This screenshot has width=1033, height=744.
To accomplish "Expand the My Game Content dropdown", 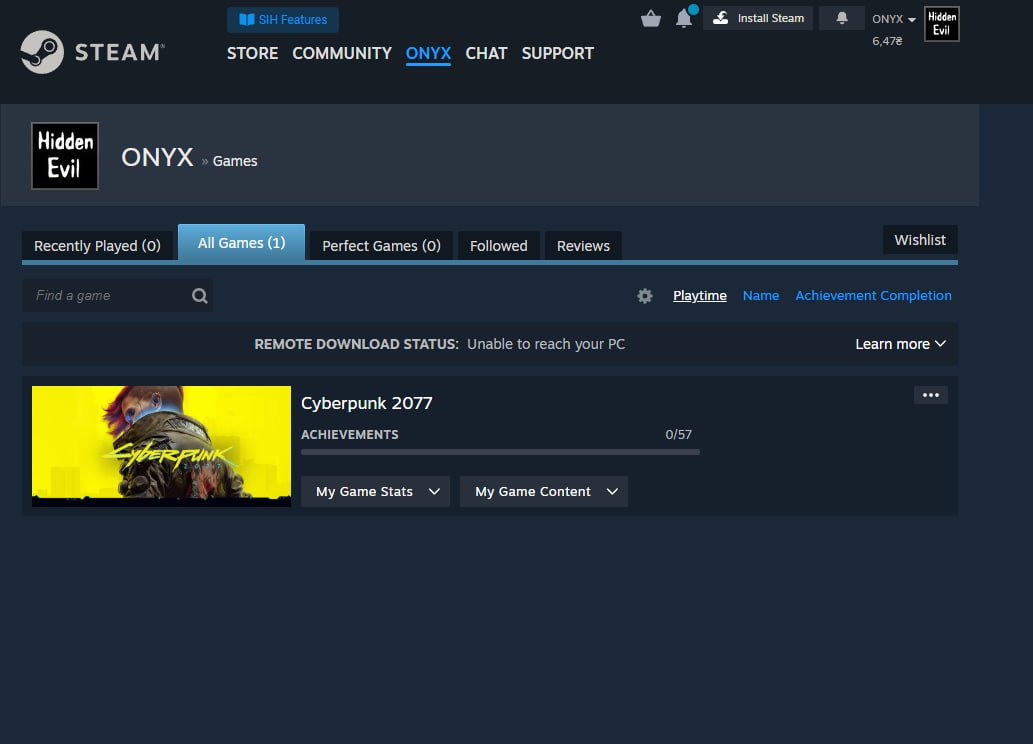I will pos(543,492).
